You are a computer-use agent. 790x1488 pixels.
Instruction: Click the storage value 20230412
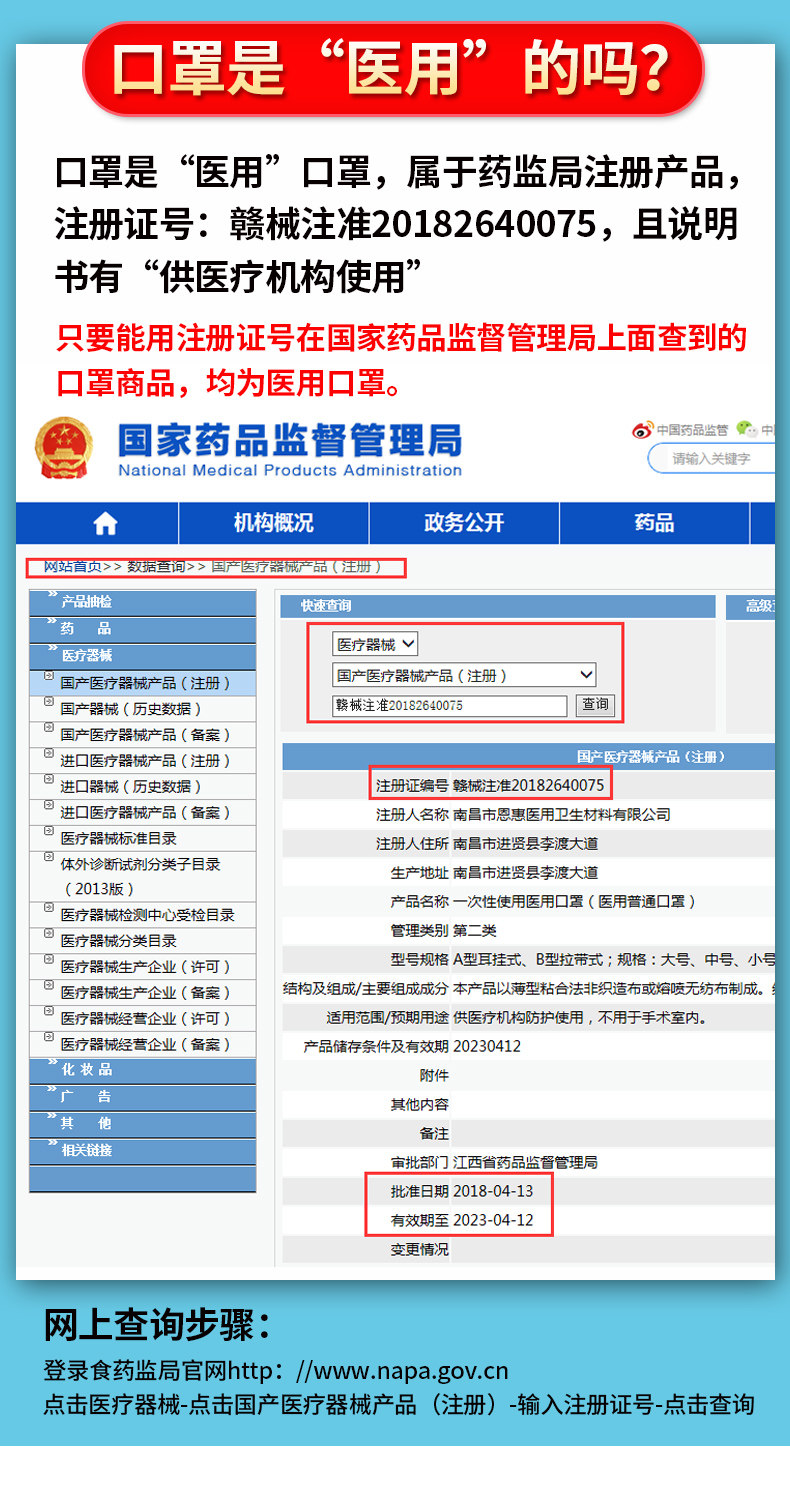click(x=487, y=1047)
